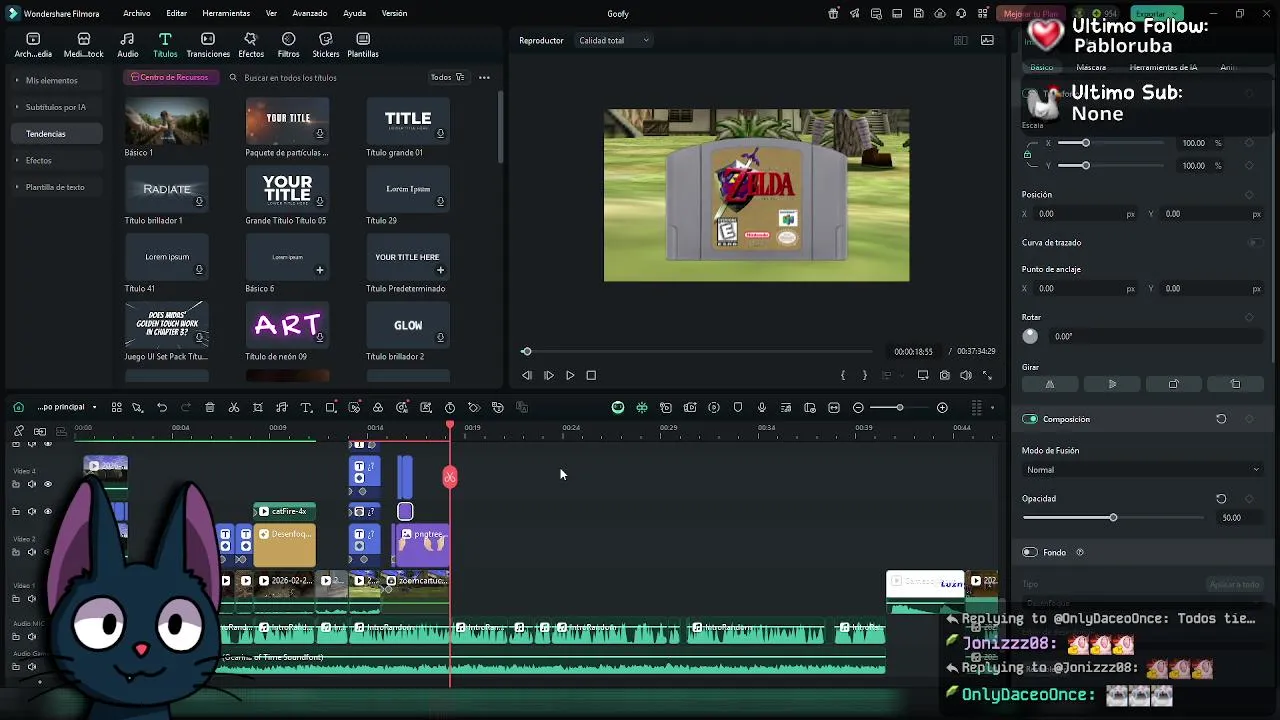This screenshot has width=1280, height=720.
Task: Toggle the green snapping icon in timeline toolbar
Action: click(642, 407)
